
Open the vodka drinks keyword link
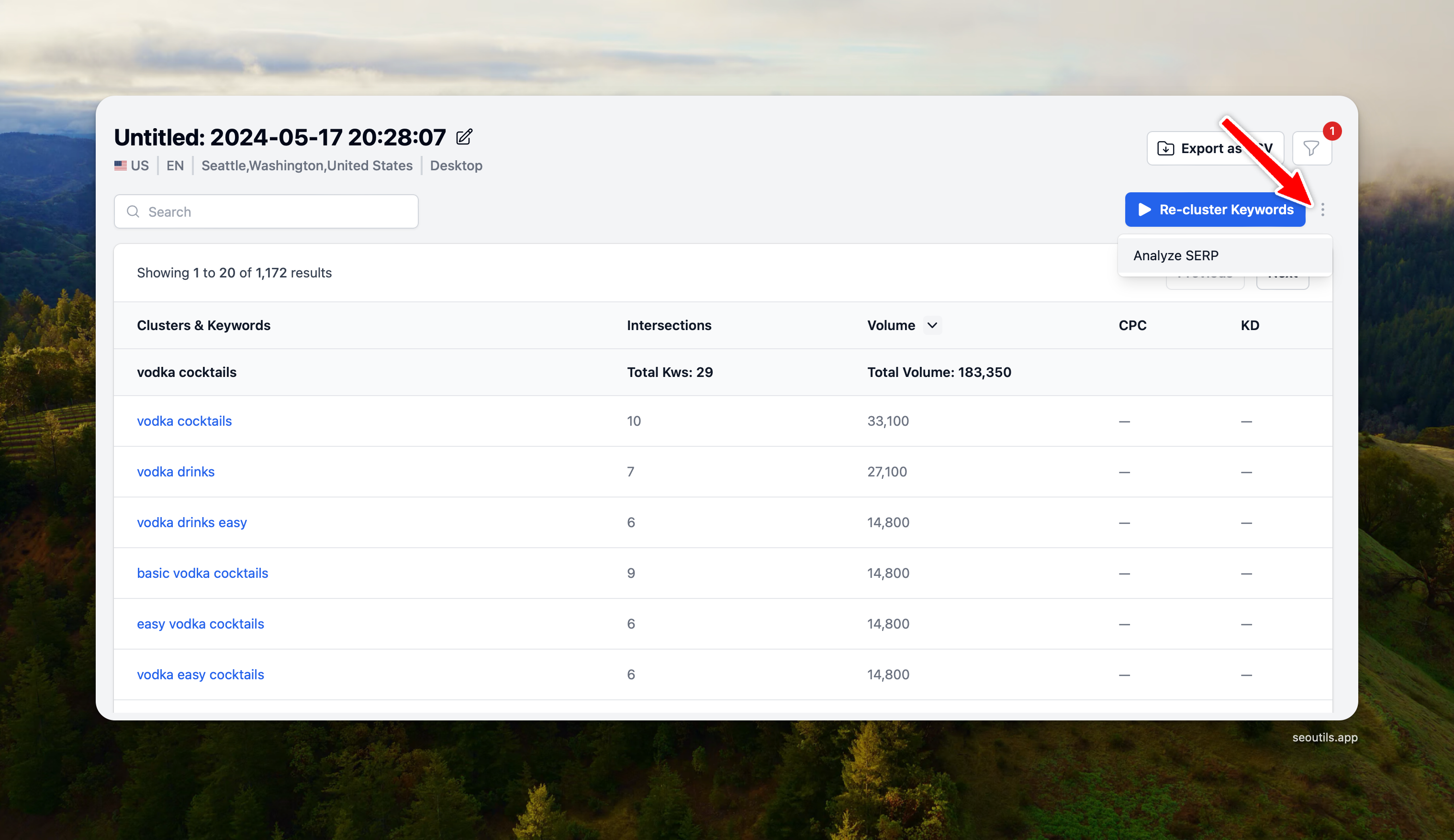(175, 472)
